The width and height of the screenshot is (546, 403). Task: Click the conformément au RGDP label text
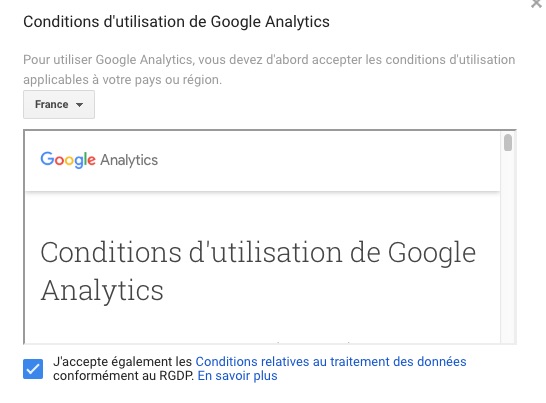tap(124, 376)
